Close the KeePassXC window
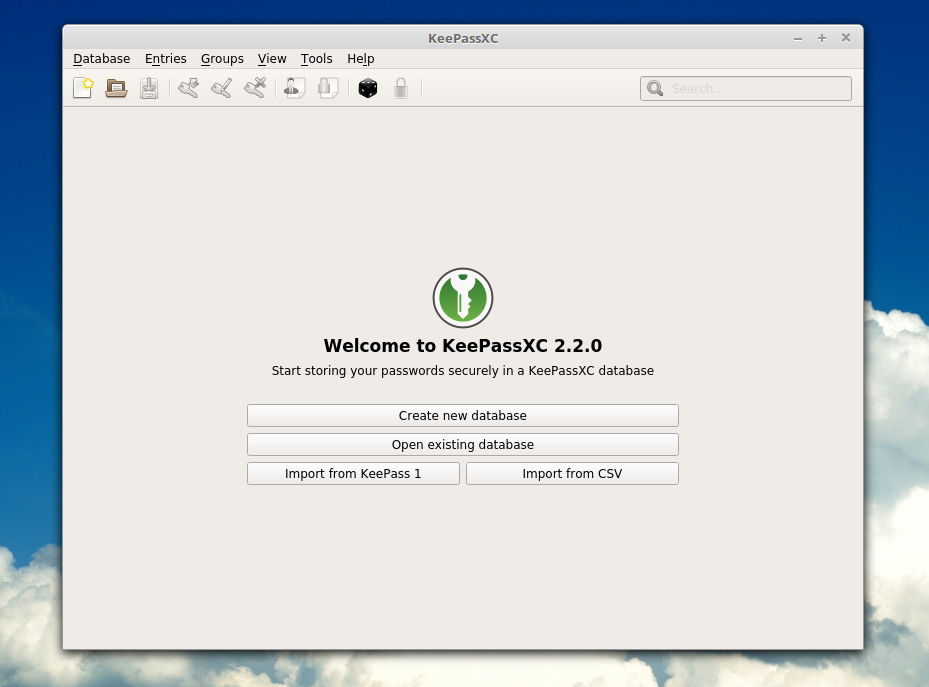This screenshot has width=929, height=687. (846, 38)
